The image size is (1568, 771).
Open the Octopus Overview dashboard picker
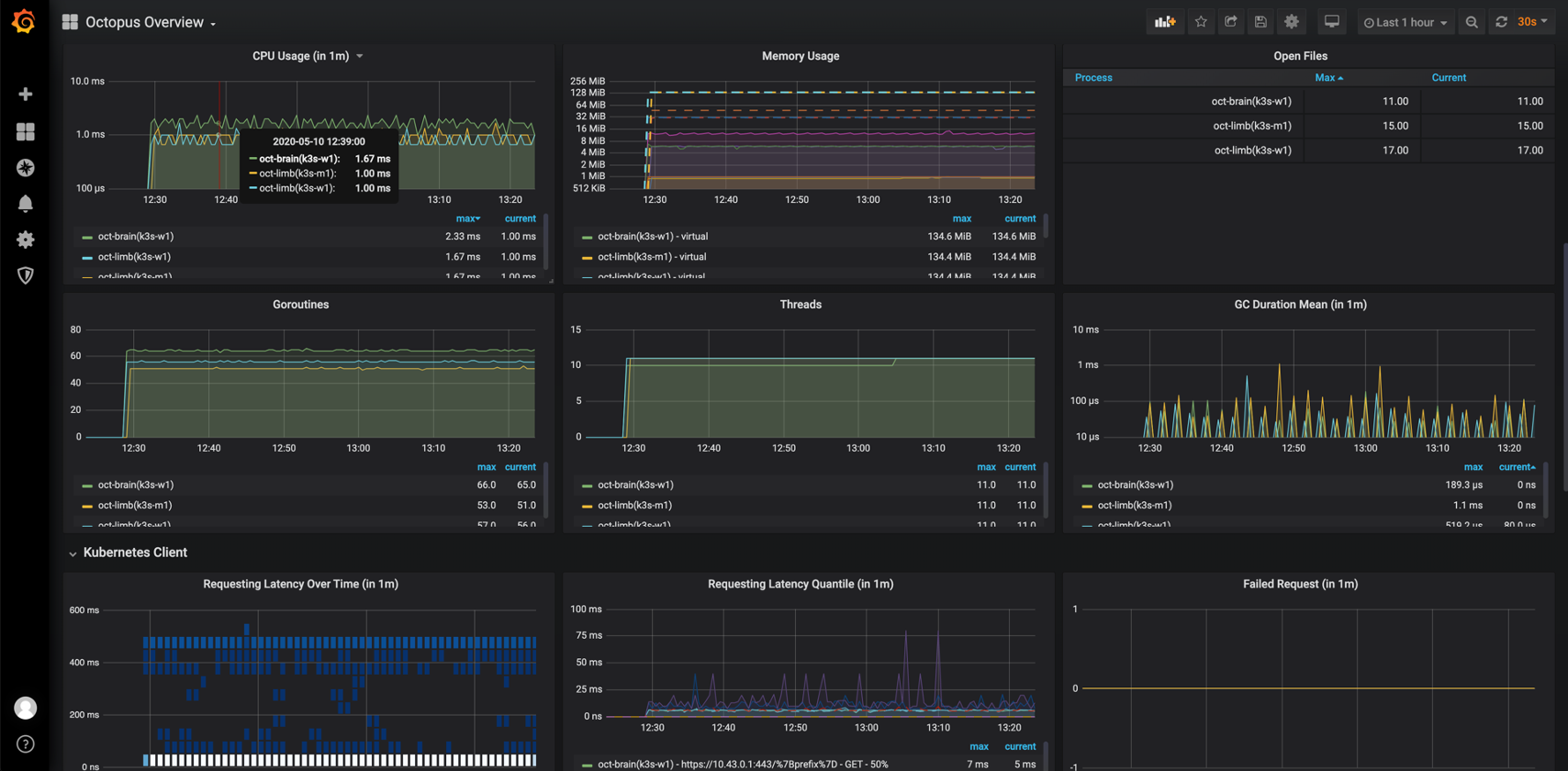coord(151,22)
